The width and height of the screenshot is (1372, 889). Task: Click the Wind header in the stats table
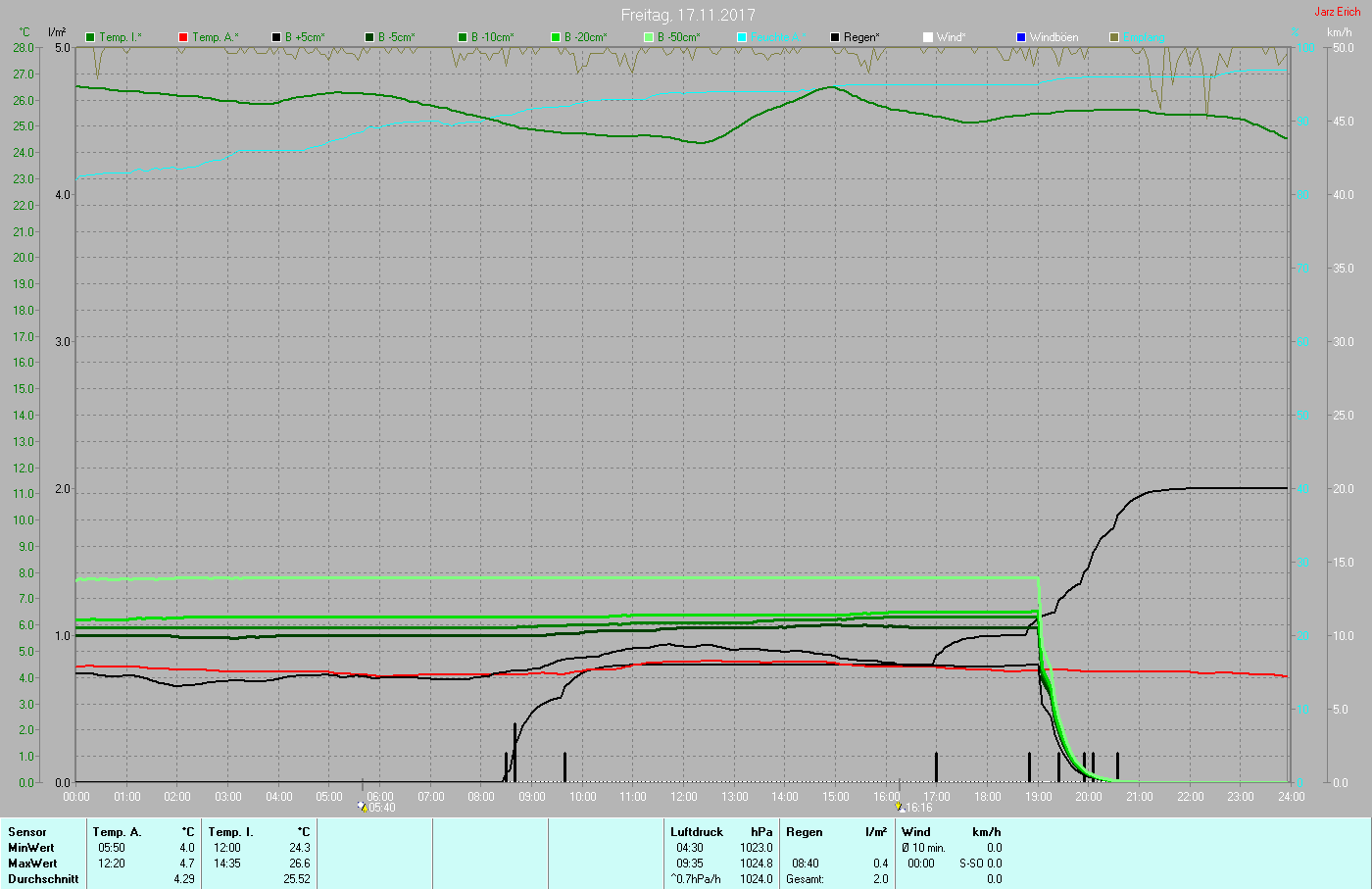click(916, 832)
